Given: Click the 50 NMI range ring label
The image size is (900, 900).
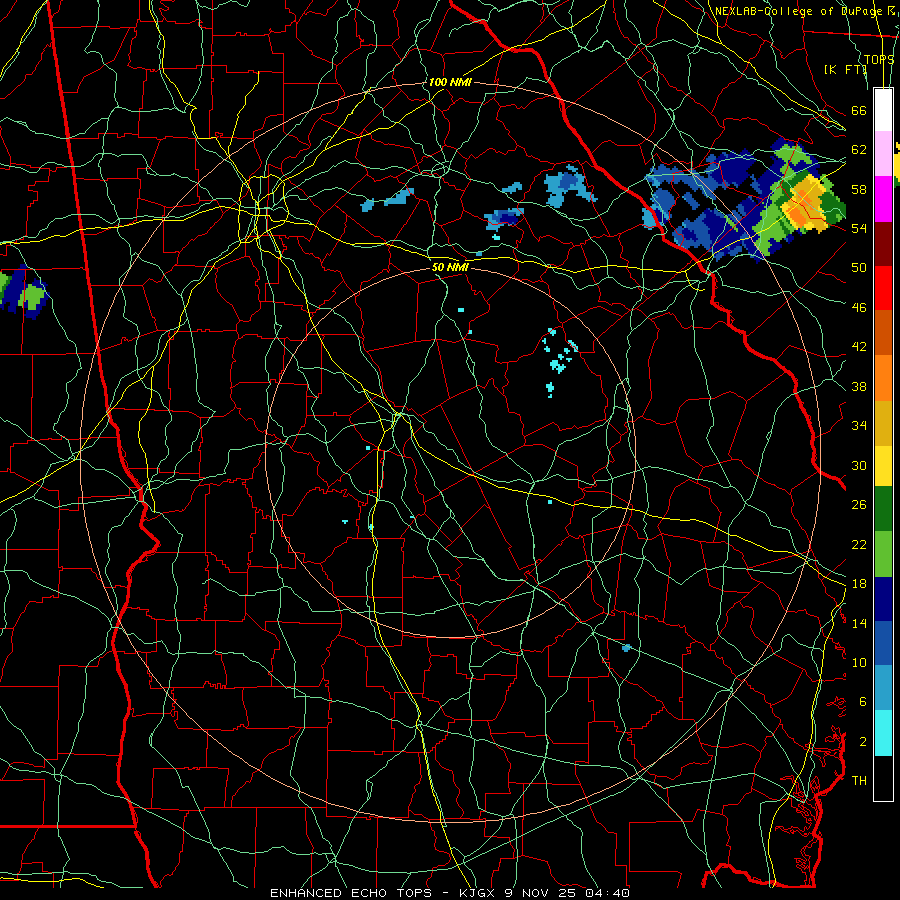Looking at the screenshot, I should coord(450,267).
